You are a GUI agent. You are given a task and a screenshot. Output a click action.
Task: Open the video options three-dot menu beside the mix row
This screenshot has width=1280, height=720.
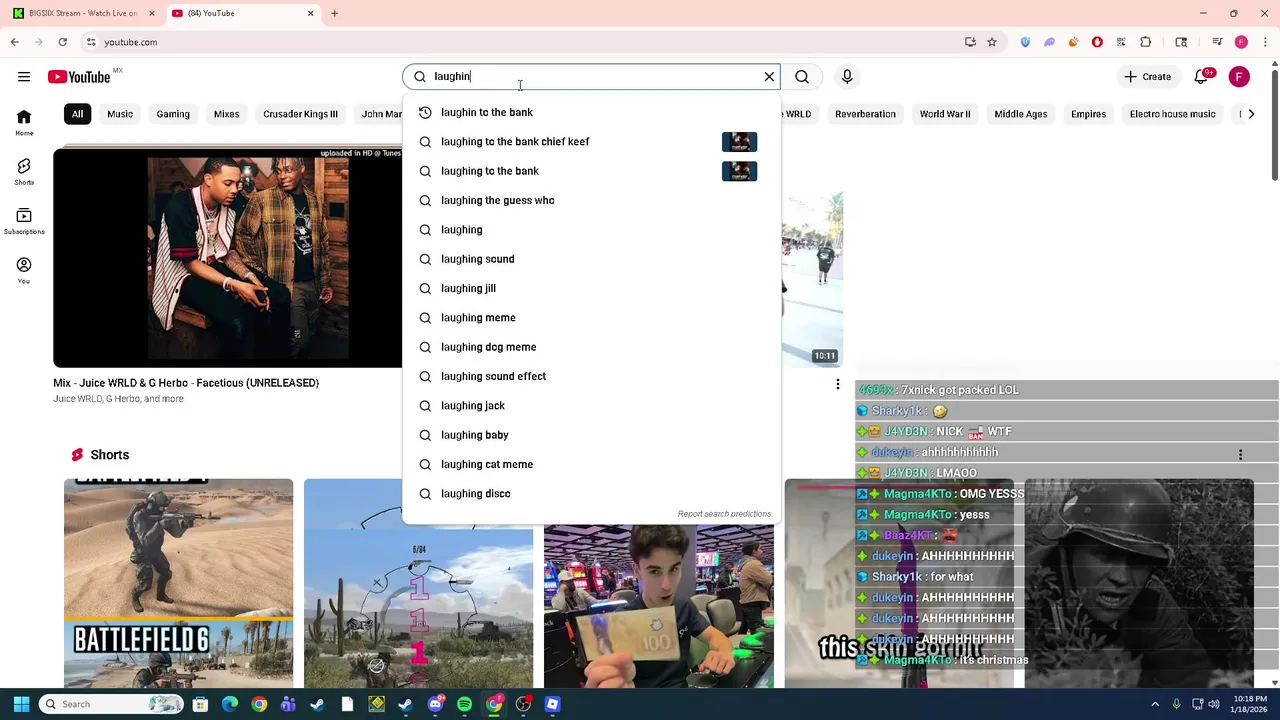point(838,384)
